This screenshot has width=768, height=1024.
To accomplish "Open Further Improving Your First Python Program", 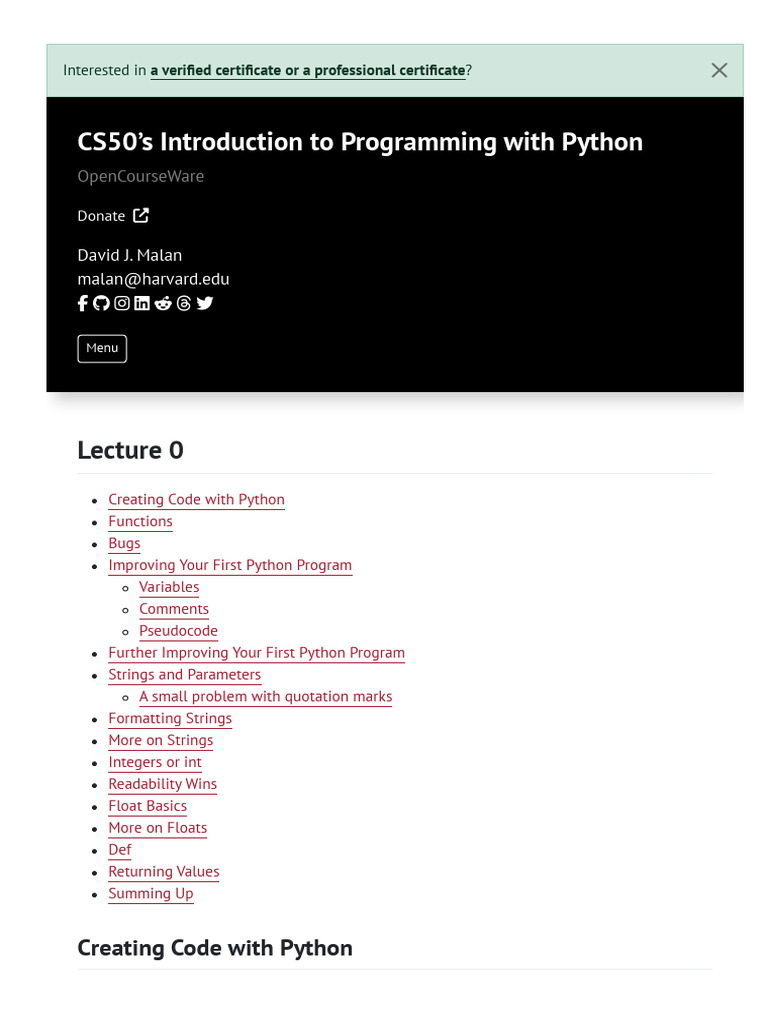I will click(x=257, y=652).
